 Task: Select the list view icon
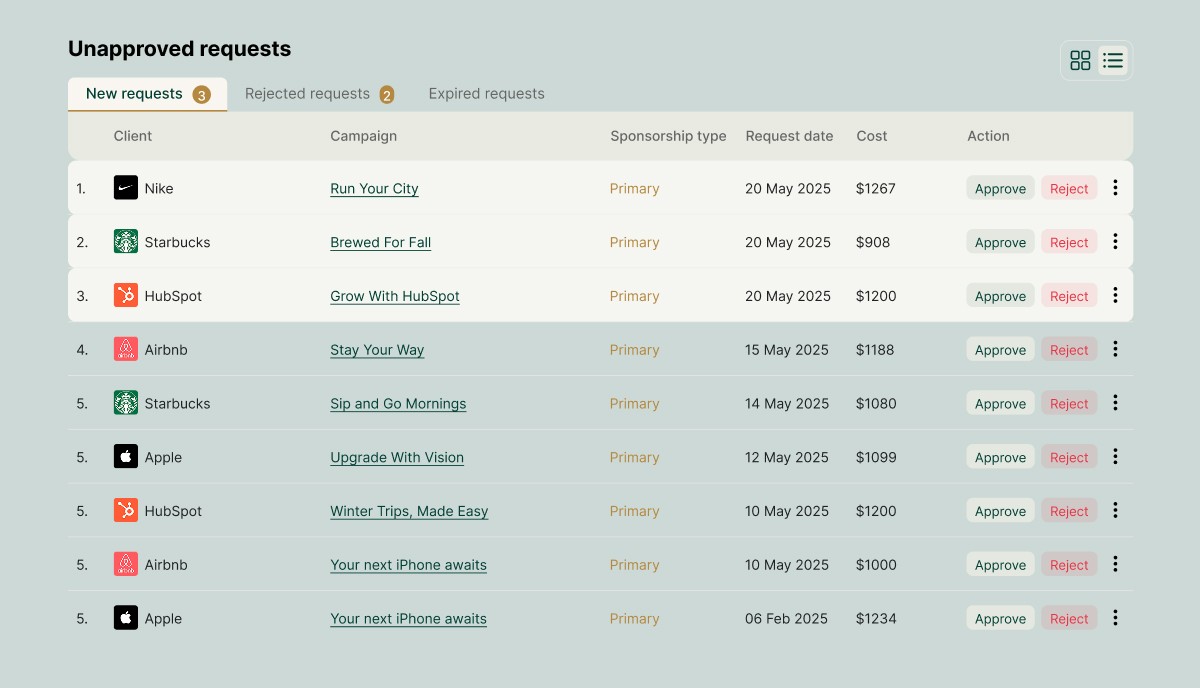pyautogui.click(x=1113, y=61)
